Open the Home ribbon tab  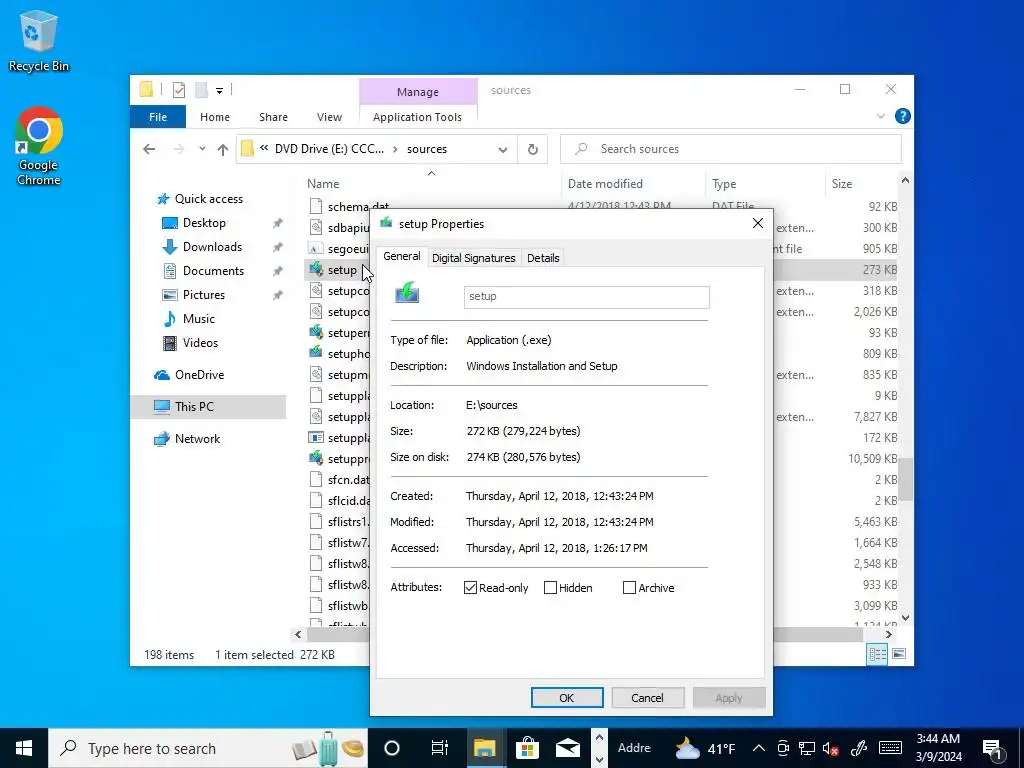point(215,117)
